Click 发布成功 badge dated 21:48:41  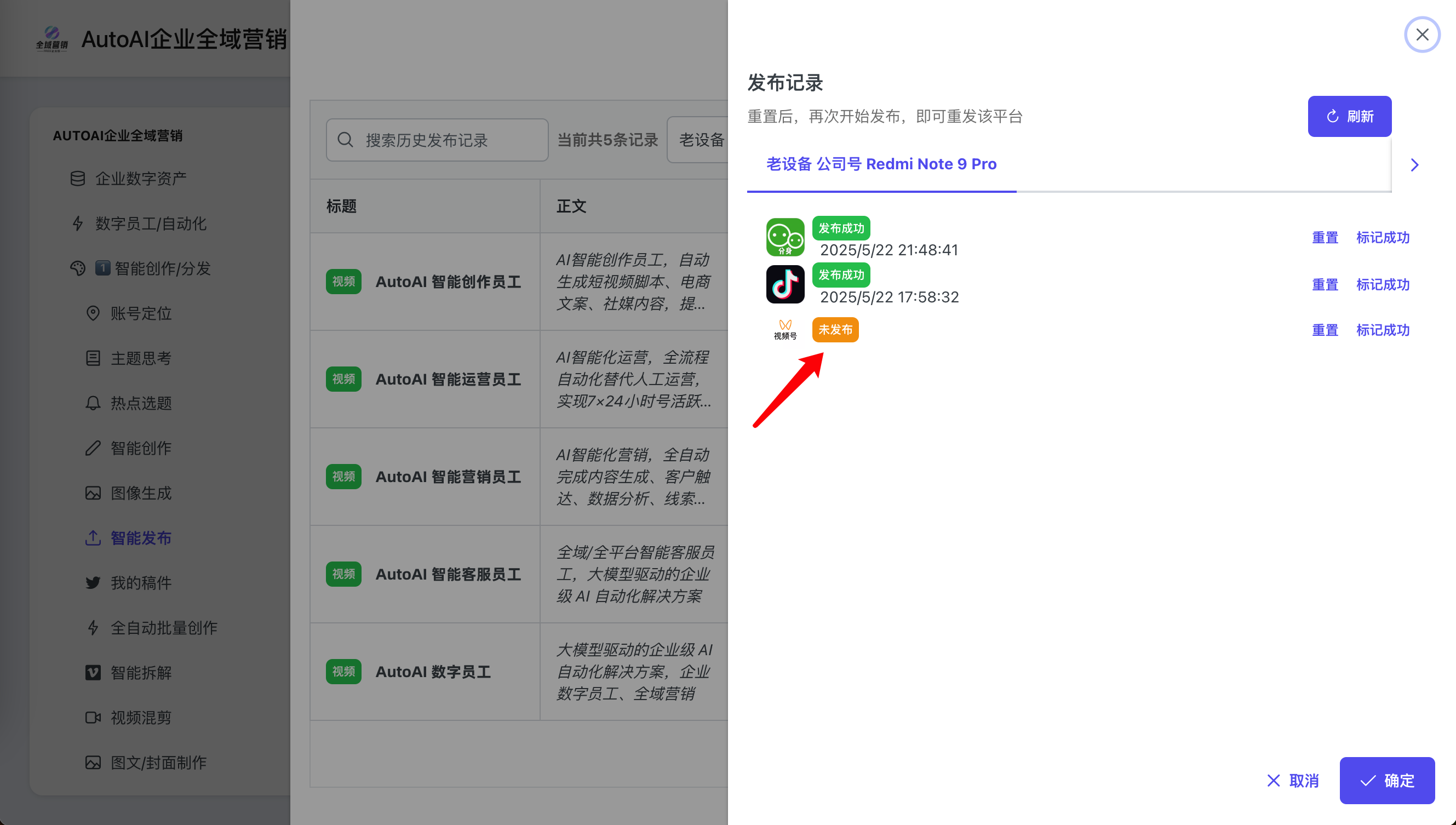841,228
